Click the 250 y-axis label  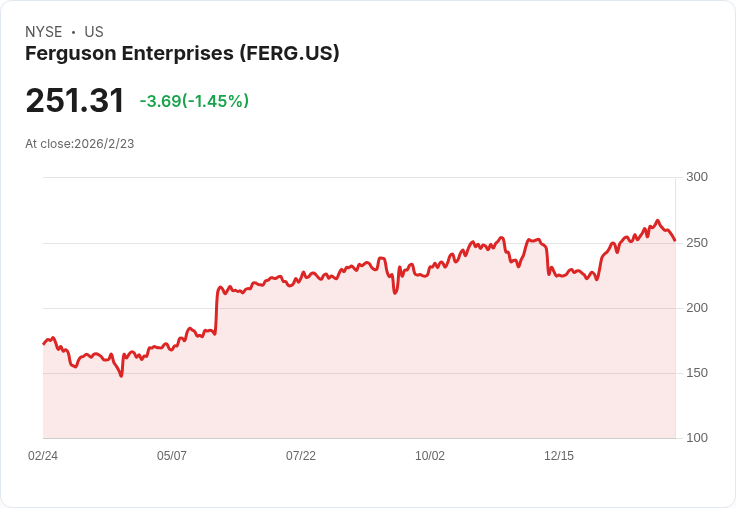[697, 243]
